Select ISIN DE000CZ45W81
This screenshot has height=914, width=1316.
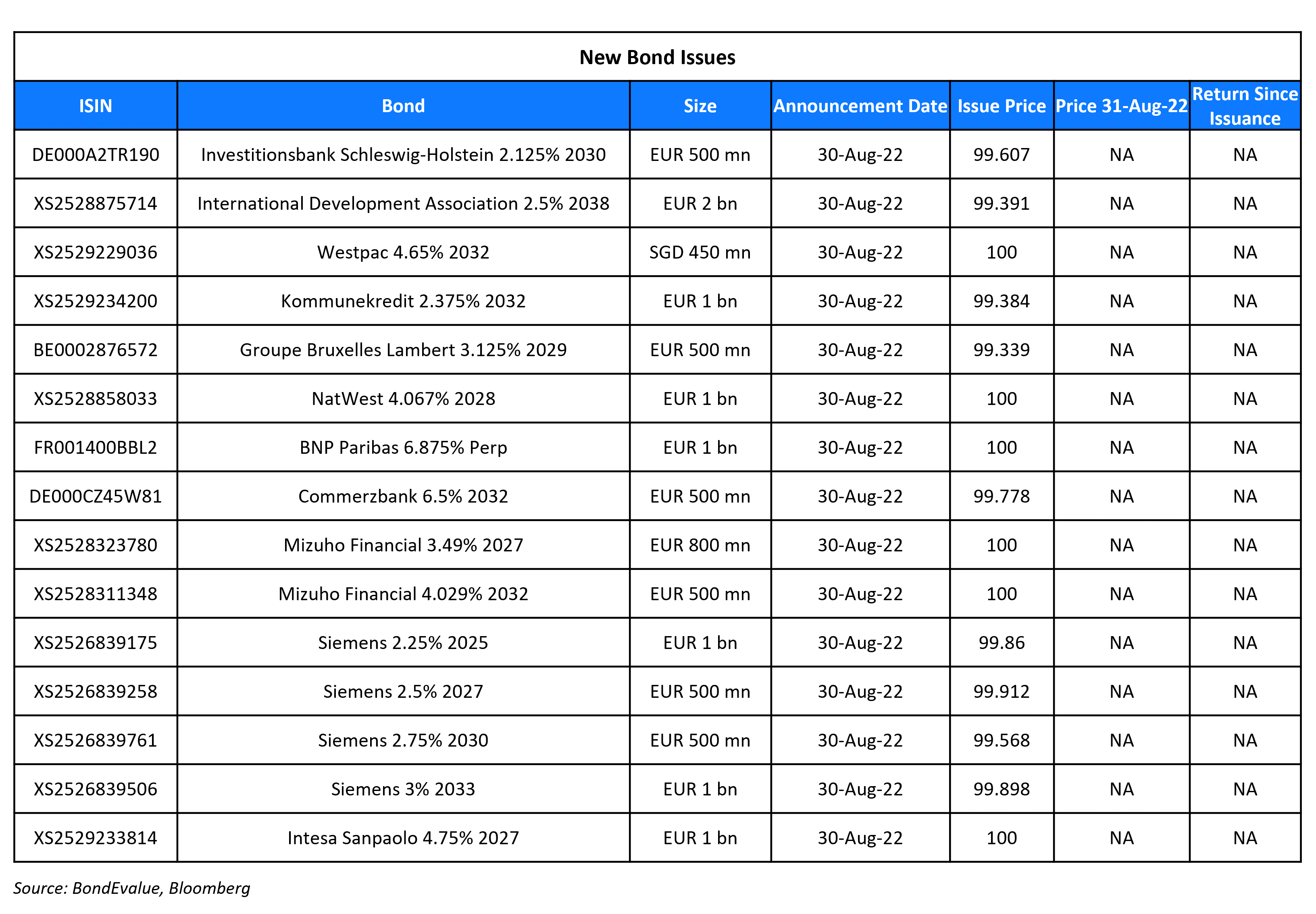click(96, 496)
